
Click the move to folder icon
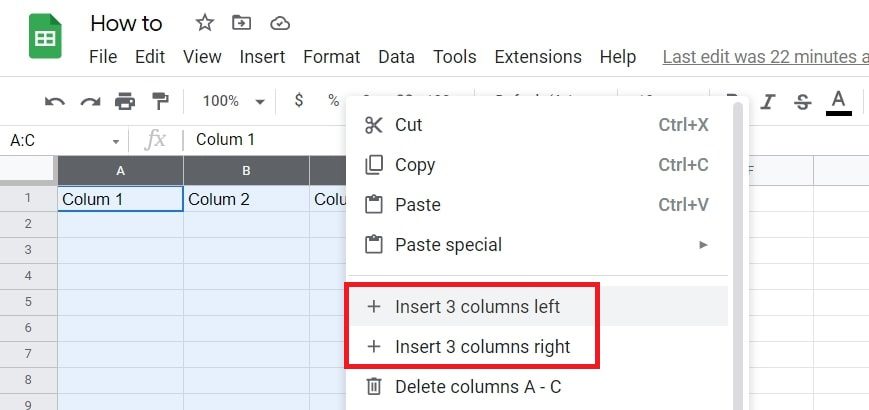pyautogui.click(x=241, y=23)
